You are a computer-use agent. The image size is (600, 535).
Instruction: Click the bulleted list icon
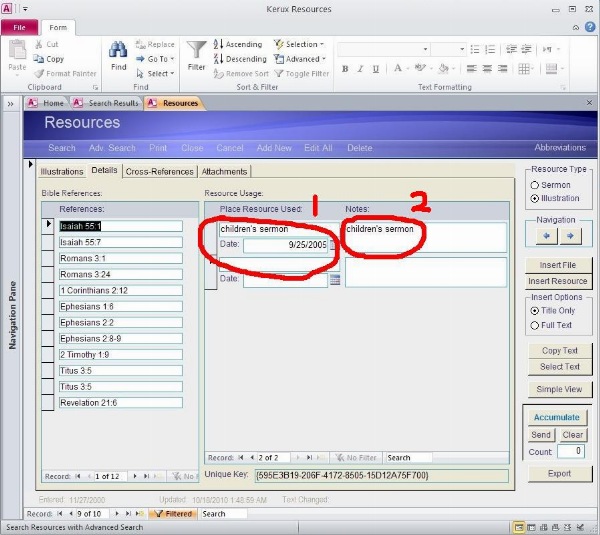(x=475, y=49)
